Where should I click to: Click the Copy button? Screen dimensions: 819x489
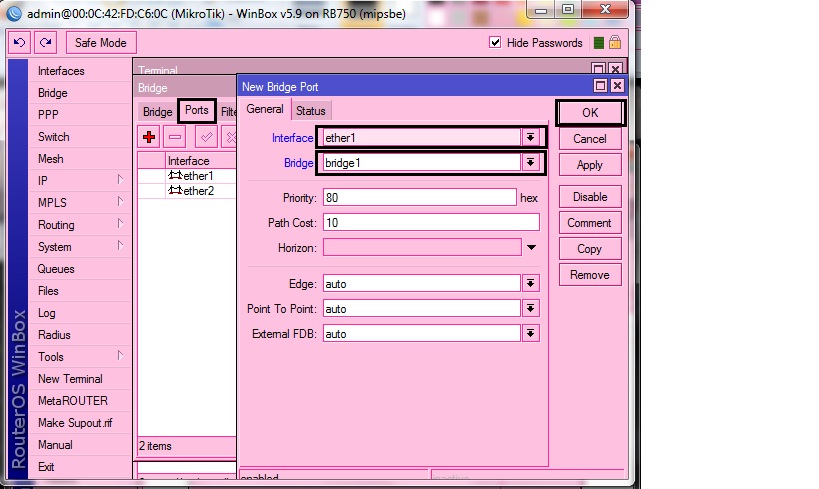point(590,249)
